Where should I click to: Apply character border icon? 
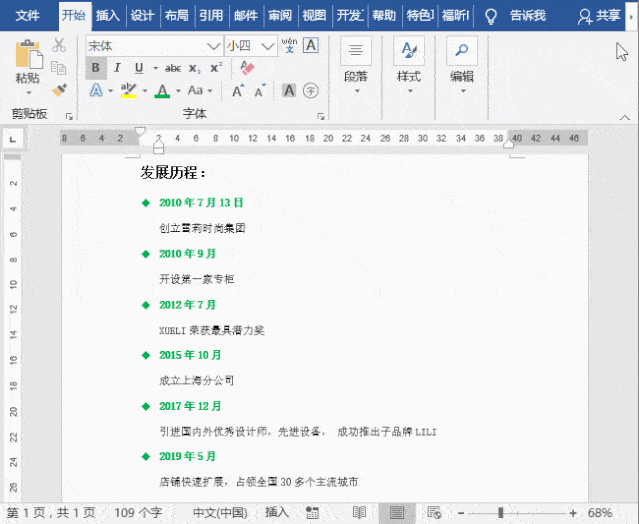tap(311, 45)
